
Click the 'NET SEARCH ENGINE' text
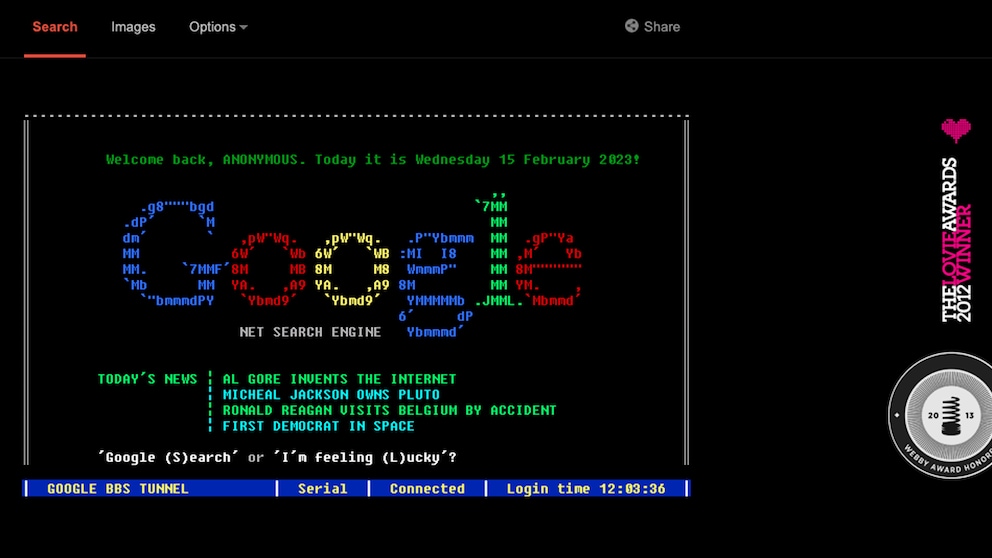click(310, 332)
